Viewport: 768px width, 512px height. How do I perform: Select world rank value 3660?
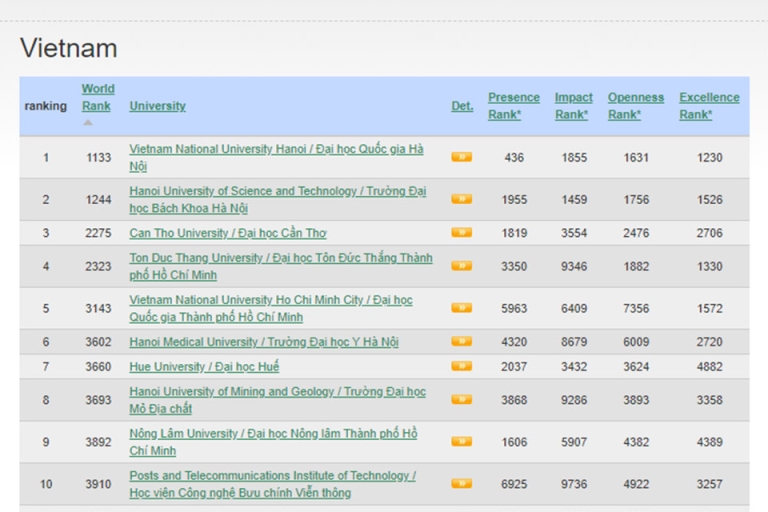tap(98, 366)
